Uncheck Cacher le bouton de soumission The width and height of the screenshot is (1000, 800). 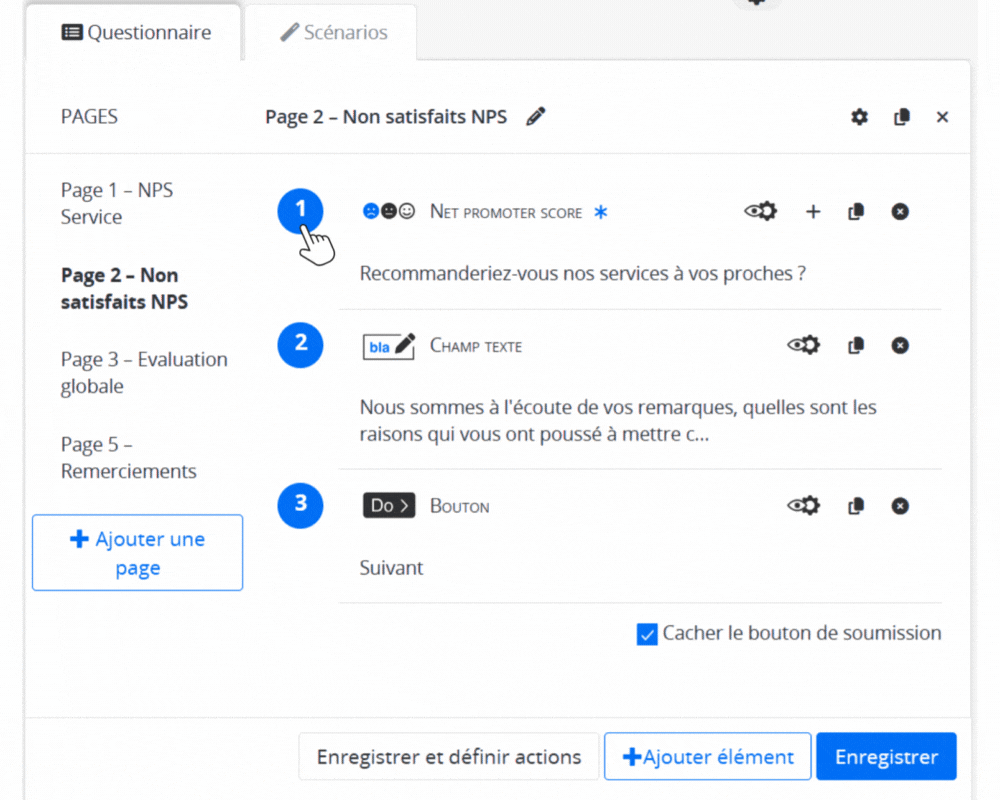pyautogui.click(x=648, y=634)
